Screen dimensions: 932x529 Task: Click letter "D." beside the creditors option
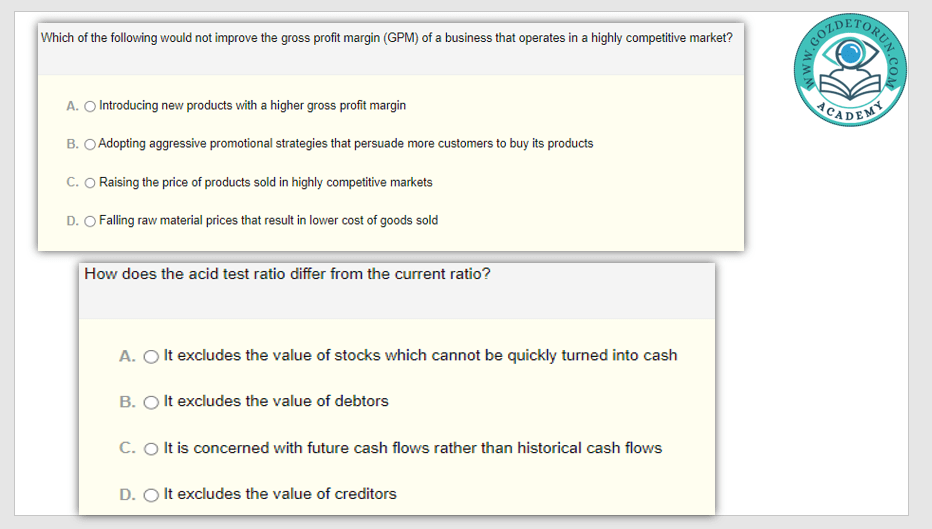point(128,494)
